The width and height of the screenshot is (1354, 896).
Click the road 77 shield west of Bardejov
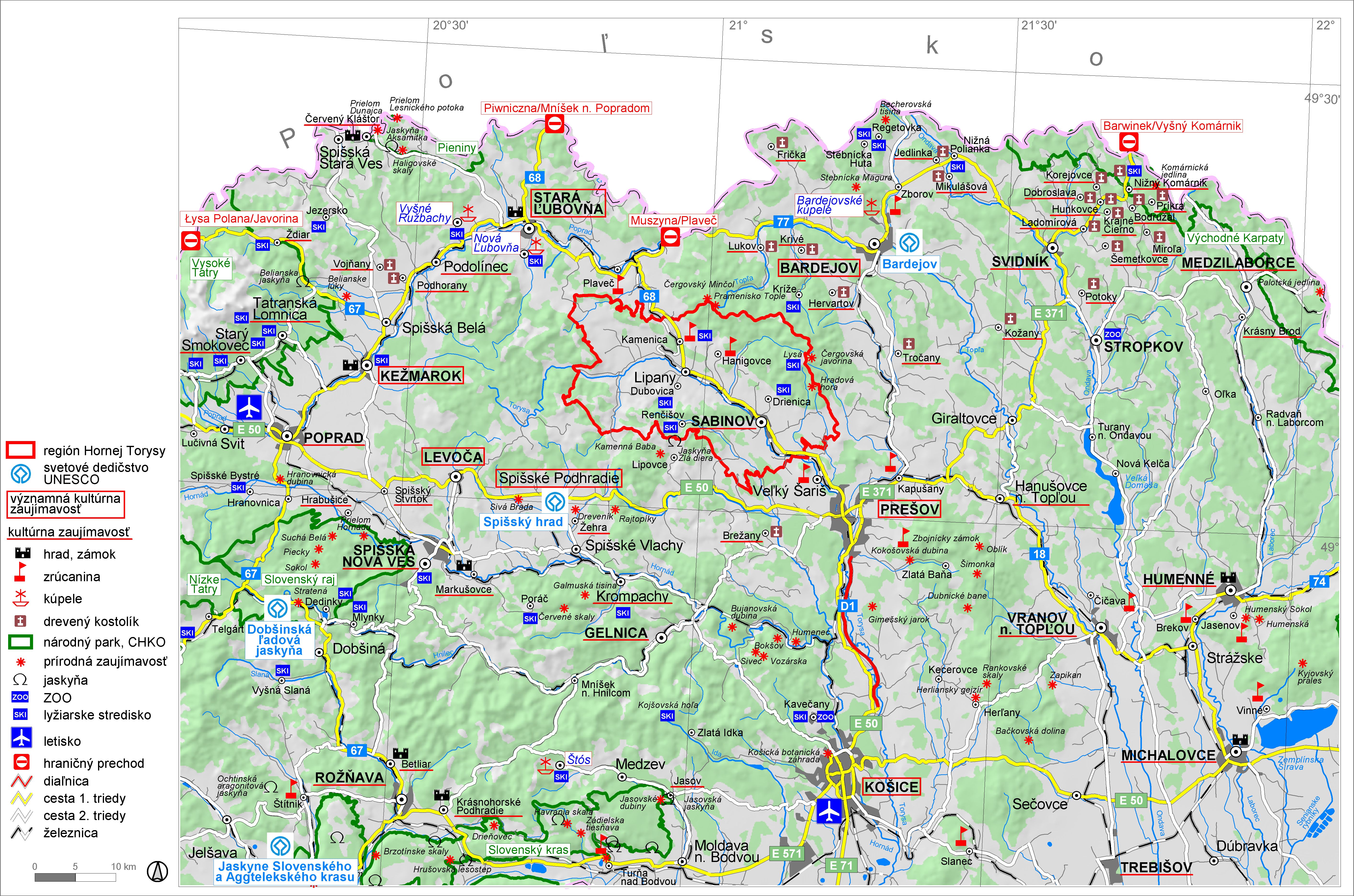pyautogui.click(x=783, y=222)
